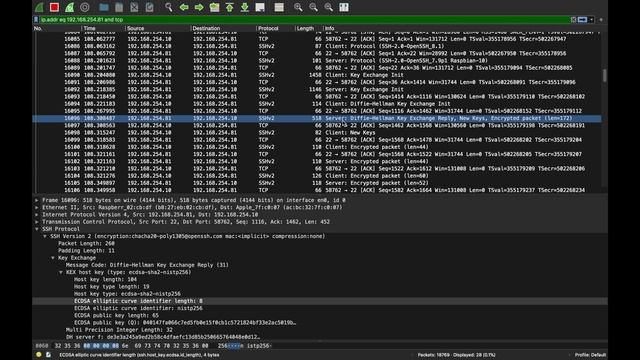Select the Server Protocol SSH-2.0-OpenSSH_7.9p1 packet
The height and width of the screenshot is (360, 640).
tap(316, 60)
